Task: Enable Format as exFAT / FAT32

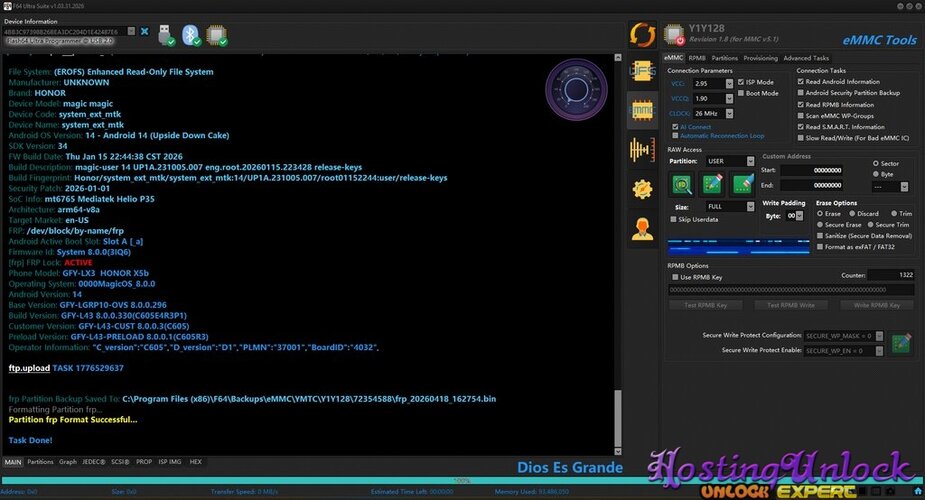Action: (x=820, y=246)
